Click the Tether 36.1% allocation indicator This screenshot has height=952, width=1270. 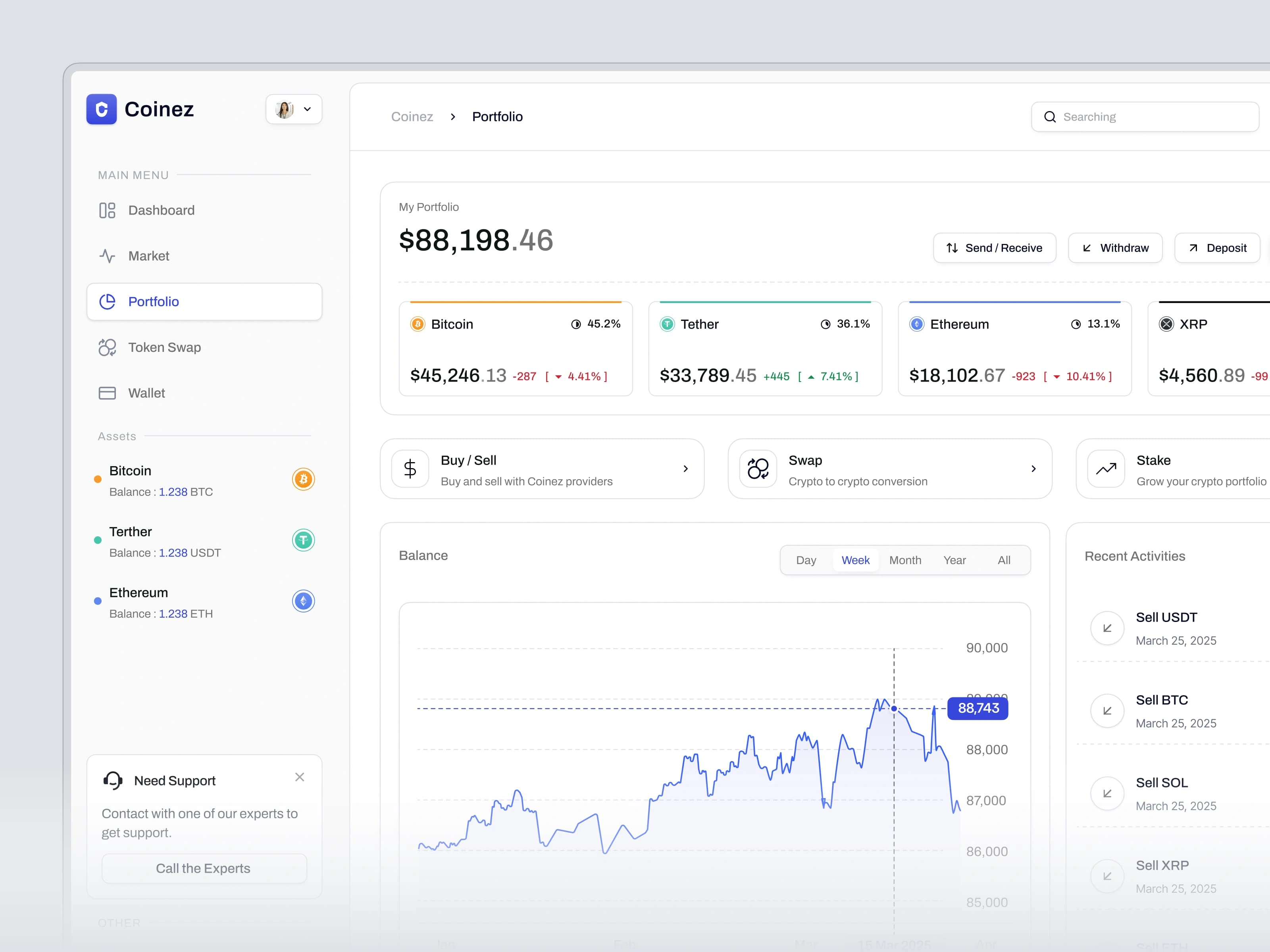[845, 324]
